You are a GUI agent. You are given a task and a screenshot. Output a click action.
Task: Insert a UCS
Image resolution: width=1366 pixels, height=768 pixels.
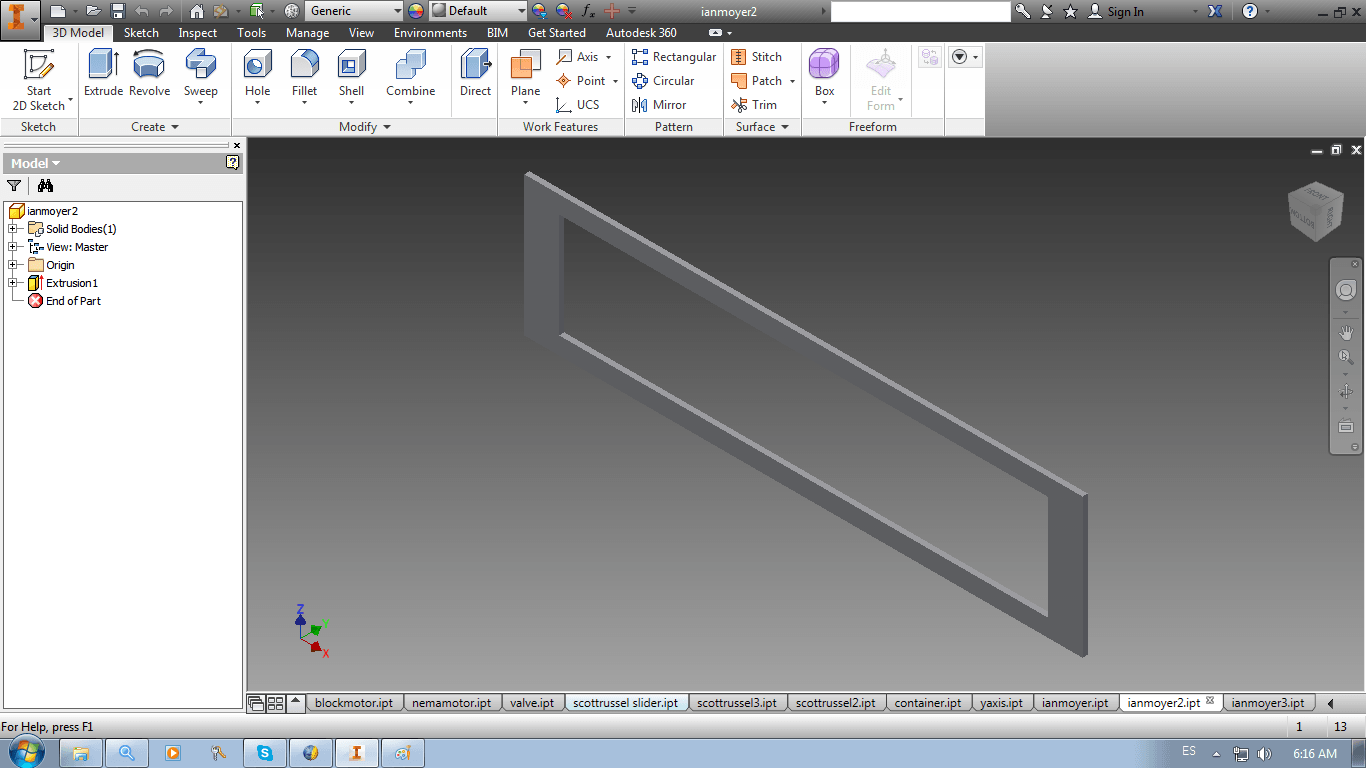pos(578,105)
